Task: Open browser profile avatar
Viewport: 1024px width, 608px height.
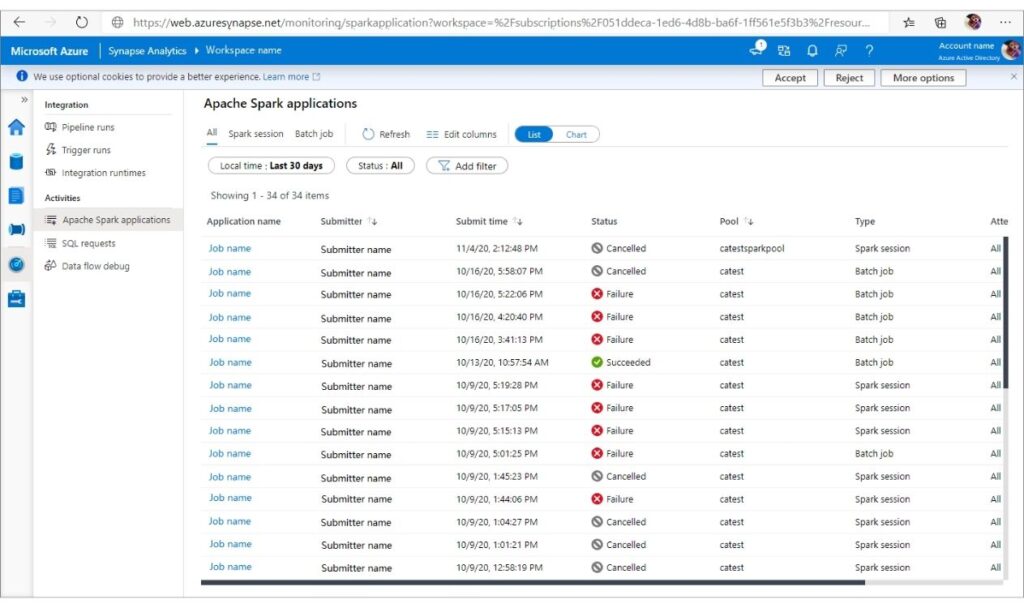Action: point(973,22)
